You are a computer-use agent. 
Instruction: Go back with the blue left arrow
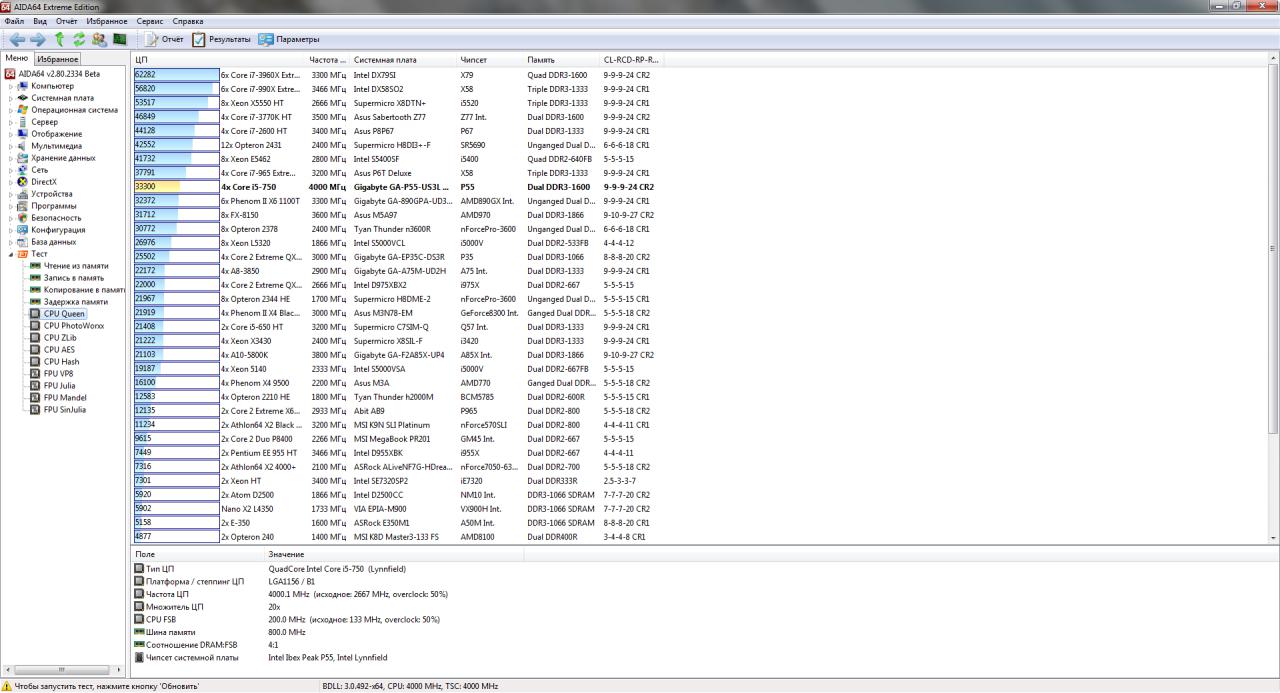tap(17, 39)
